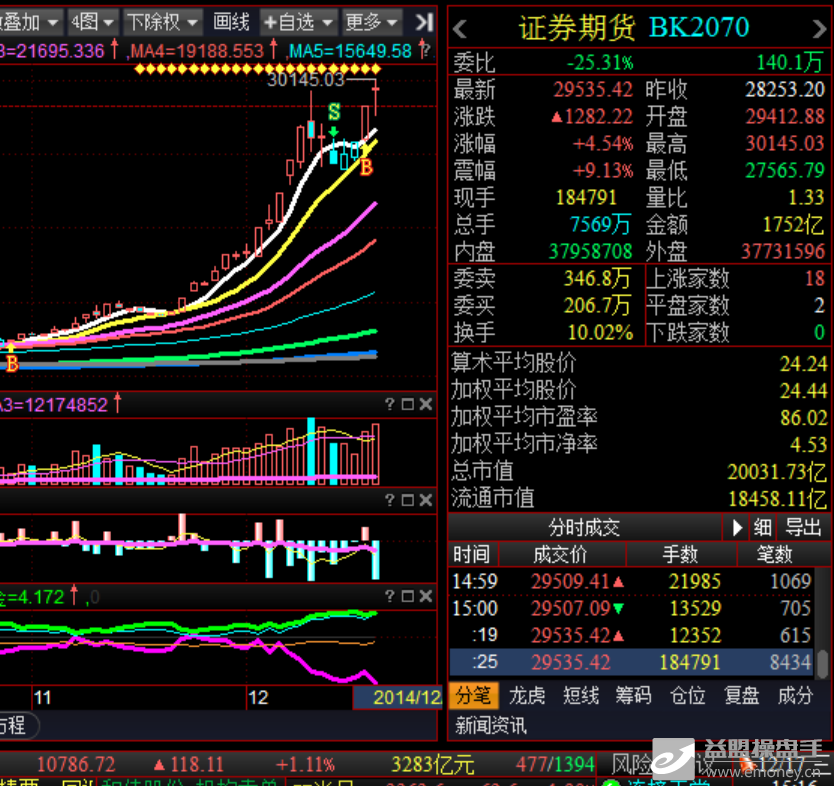Viewport: 834px width, 786px height.
Task: Expand the 自选 add-to-watchlist dropdown
Action: [298, 21]
